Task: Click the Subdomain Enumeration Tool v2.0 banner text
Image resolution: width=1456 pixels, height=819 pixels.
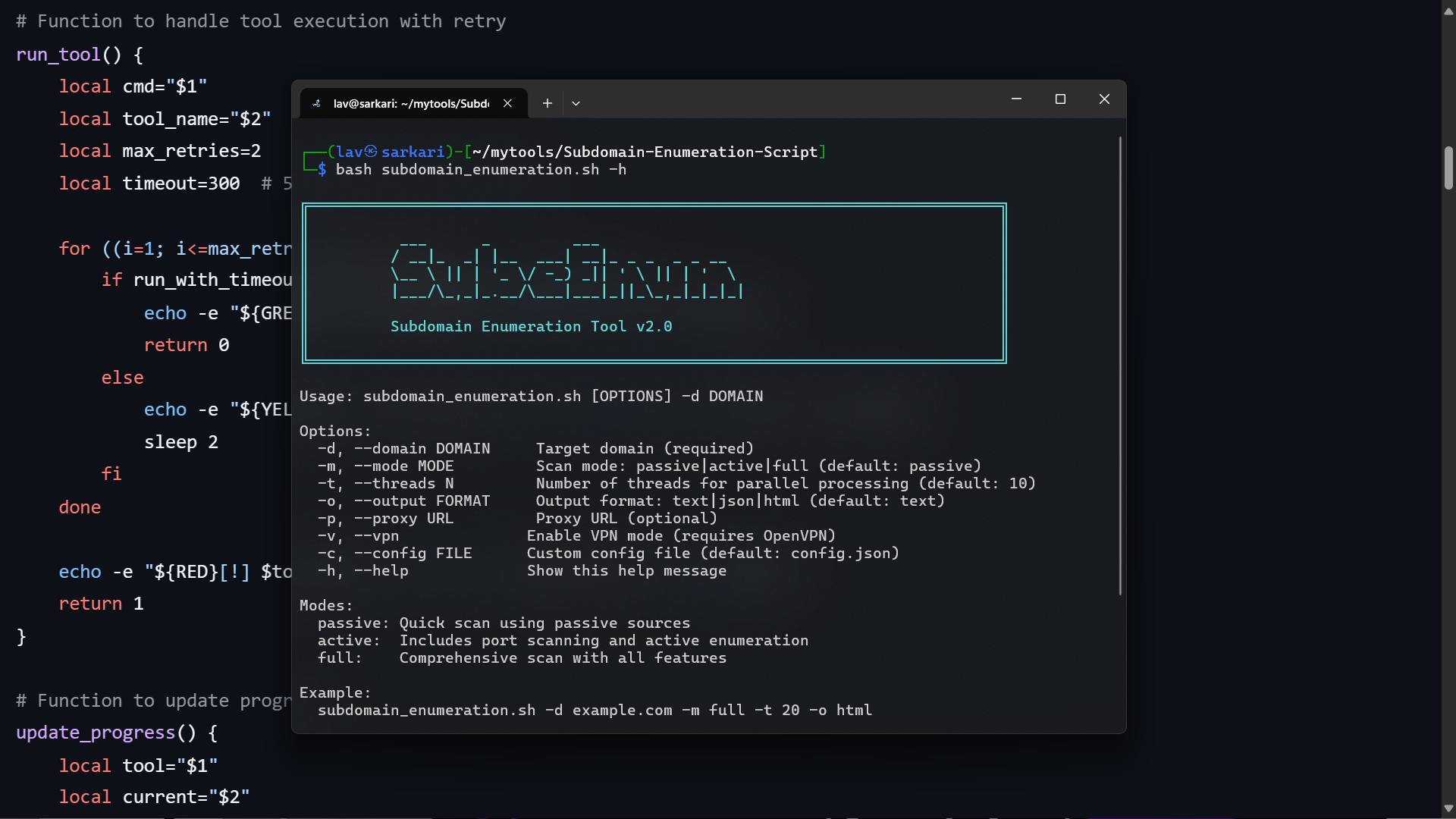Action: click(531, 326)
